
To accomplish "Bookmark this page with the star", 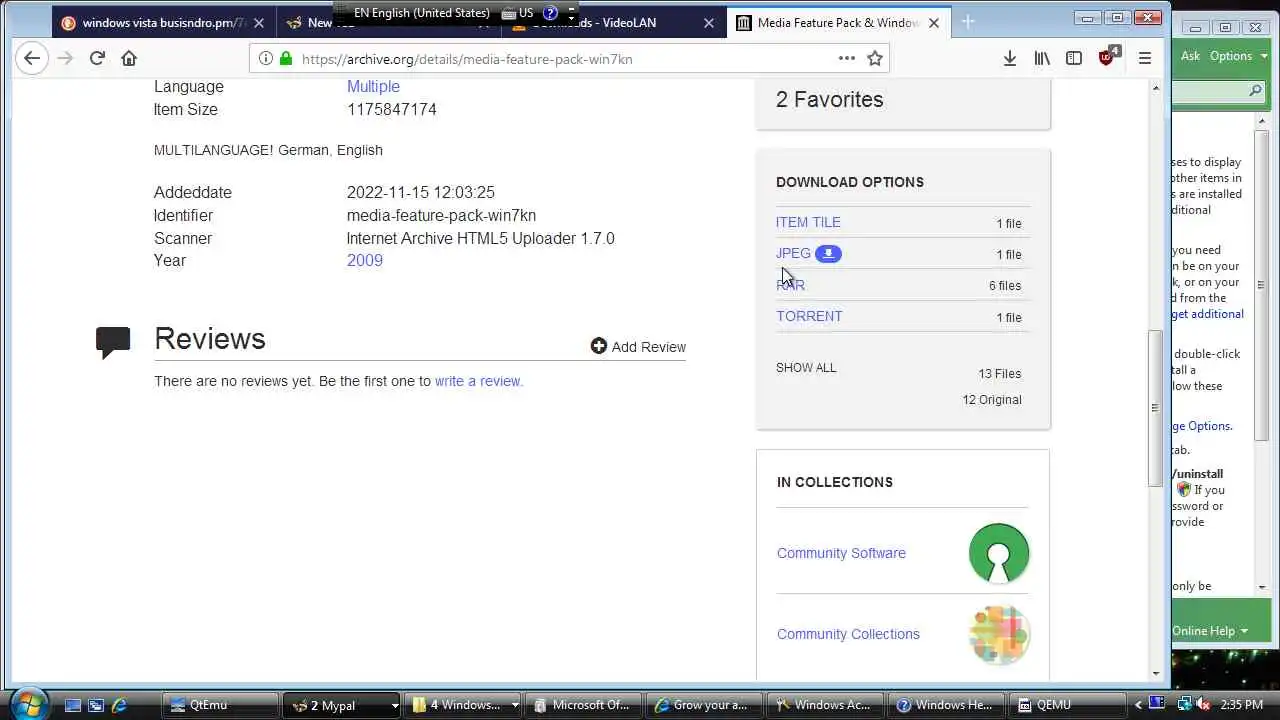I will tap(875, 59).
